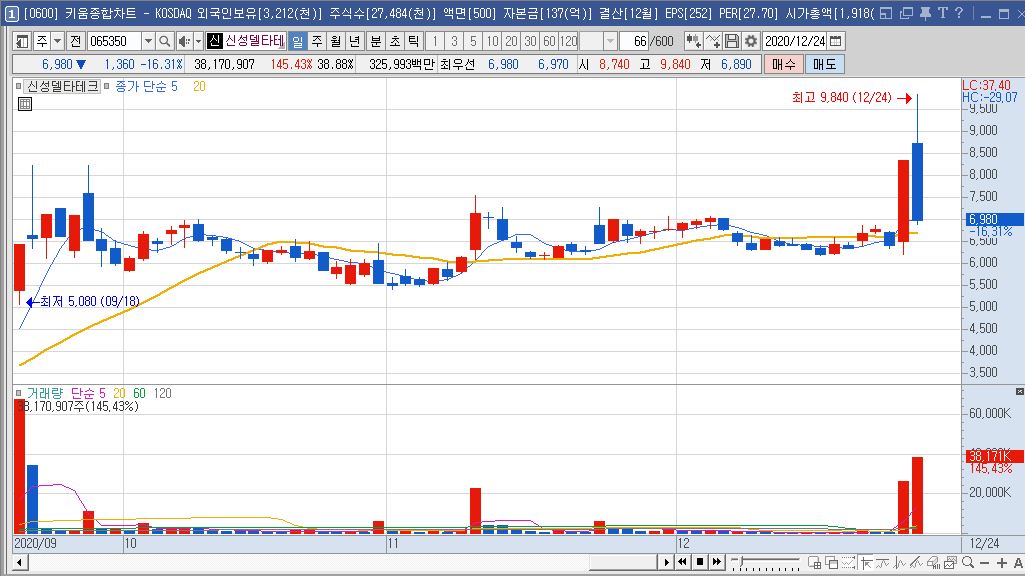The height and width of the screenshot is (576, 1025).
Task: Click the add line overlay icon
Action: pyautogui.click(x=713, y=41)
